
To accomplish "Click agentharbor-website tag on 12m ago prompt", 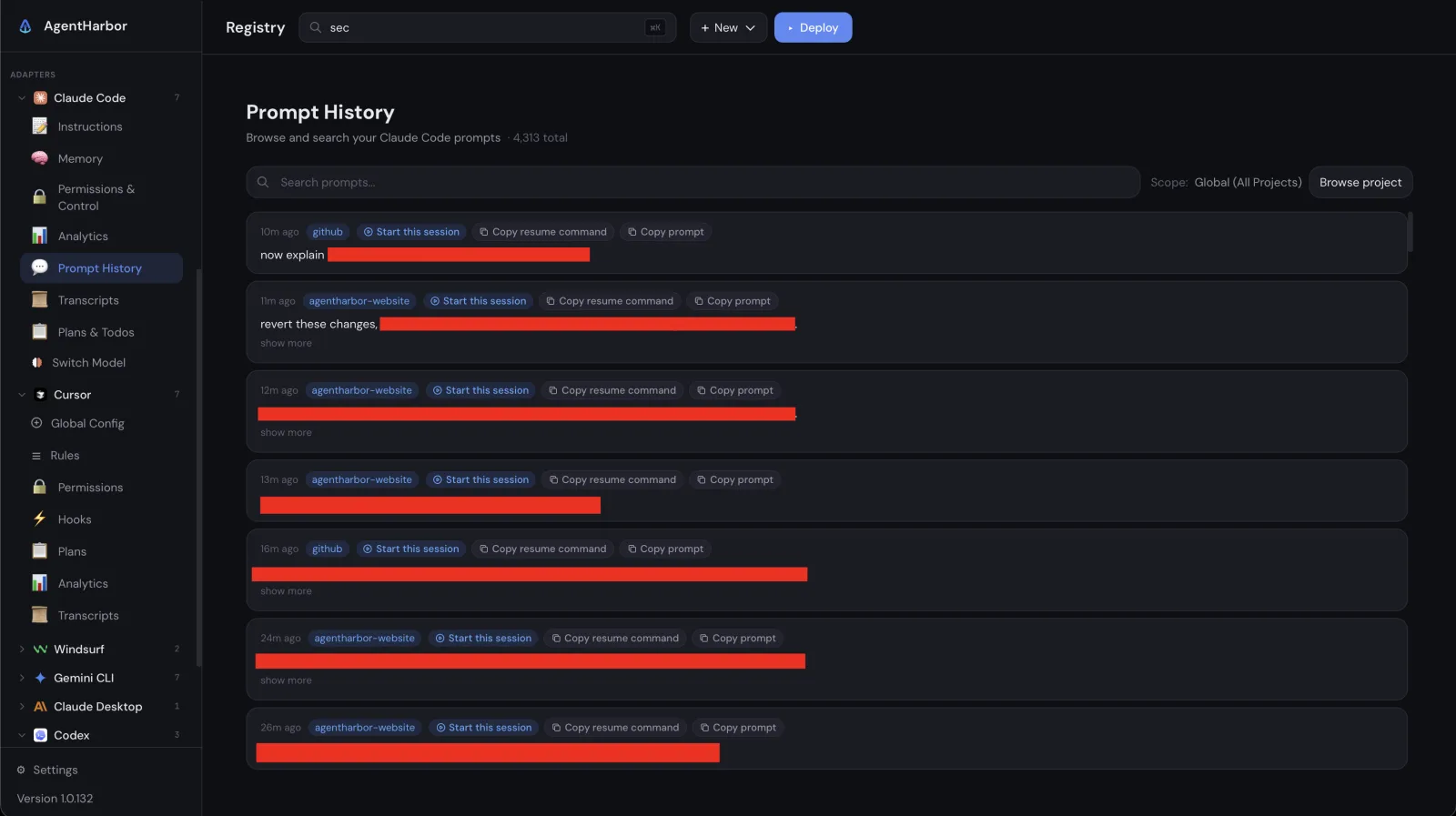I will [x=361, y=390].
